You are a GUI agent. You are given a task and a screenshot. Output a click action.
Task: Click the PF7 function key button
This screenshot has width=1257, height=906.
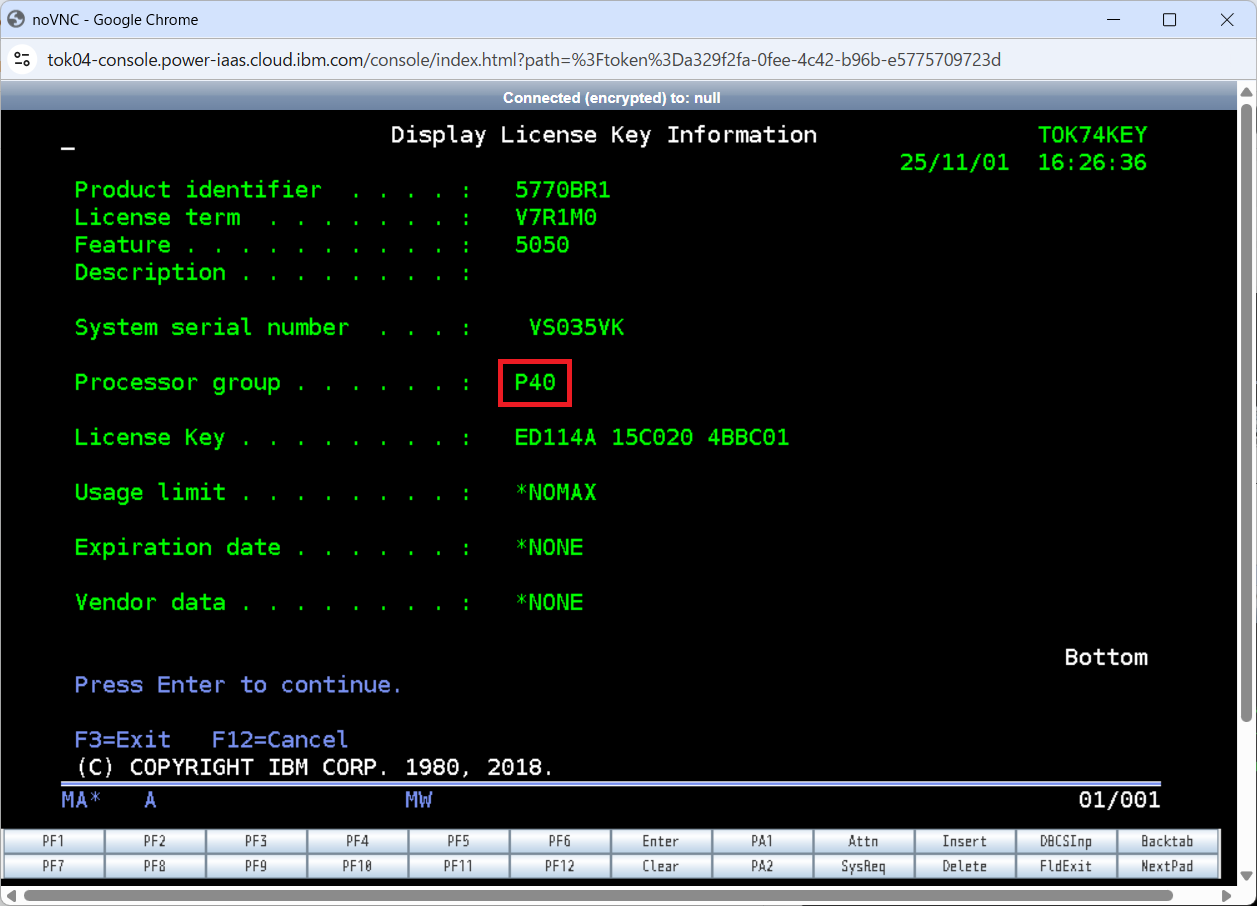(x=54, y=866)
